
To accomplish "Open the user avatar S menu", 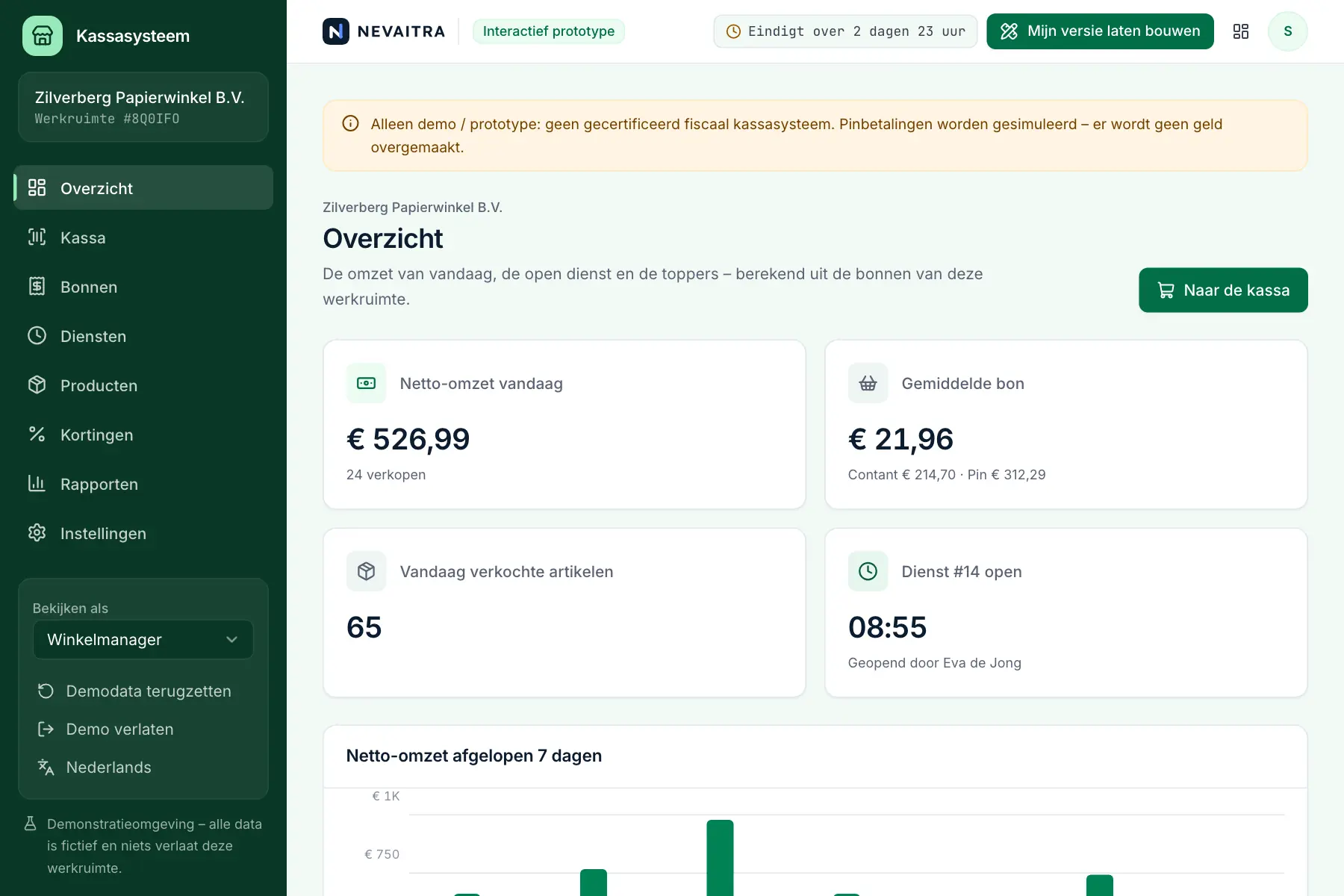I will click(x=1288, y=31).
